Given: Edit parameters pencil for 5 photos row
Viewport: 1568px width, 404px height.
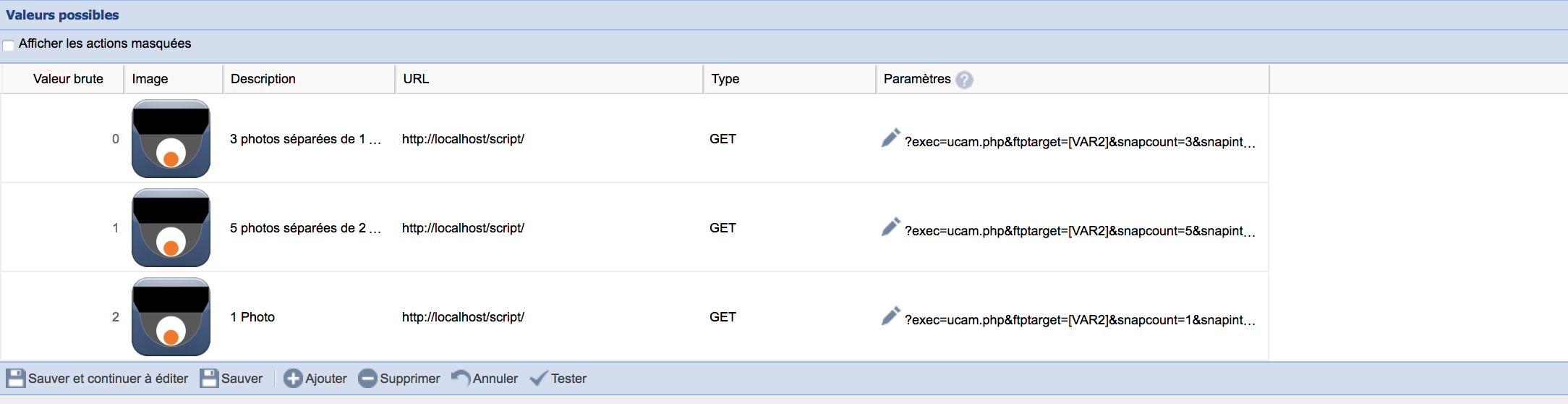Looking at the screenshot, I should pos(890,227).
